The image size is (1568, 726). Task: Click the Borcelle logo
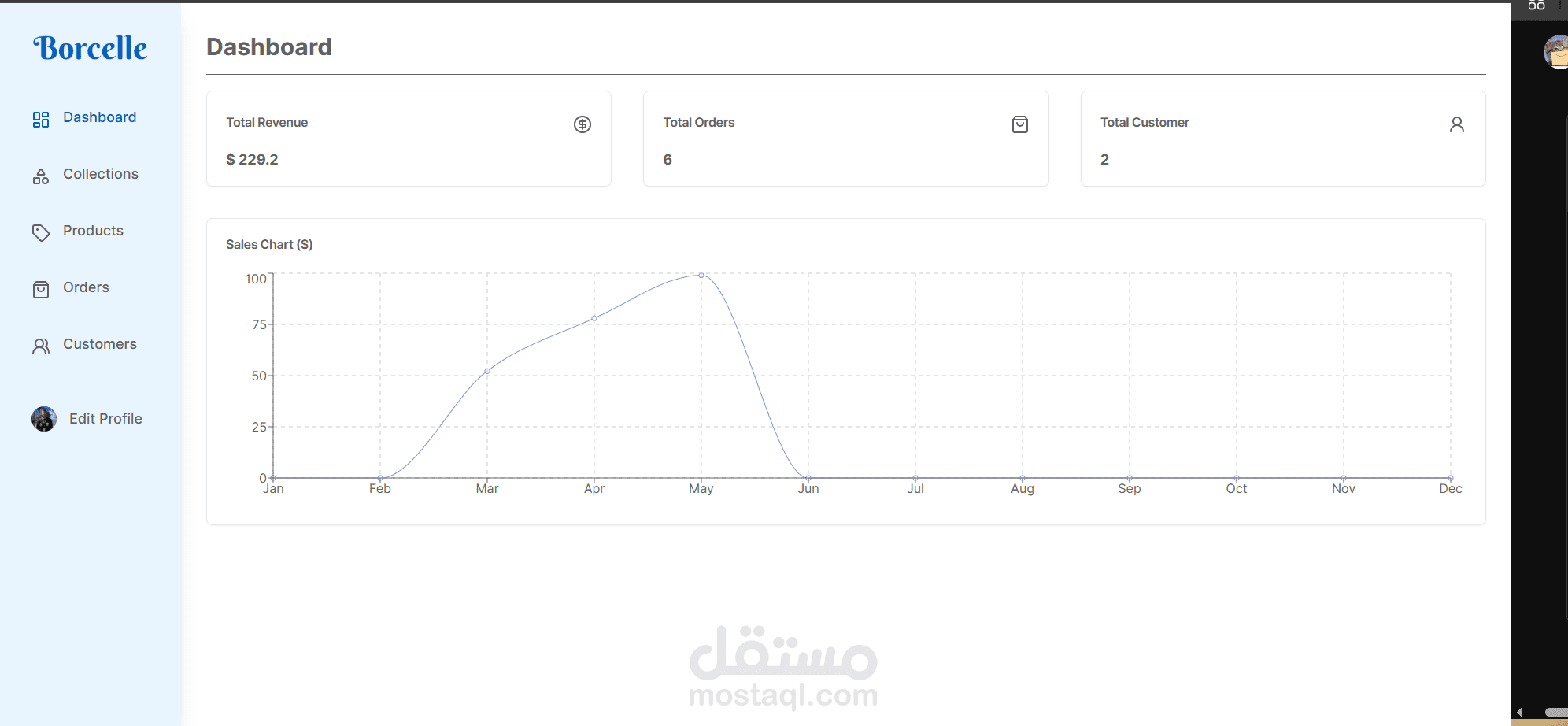[x=91, y=48]
